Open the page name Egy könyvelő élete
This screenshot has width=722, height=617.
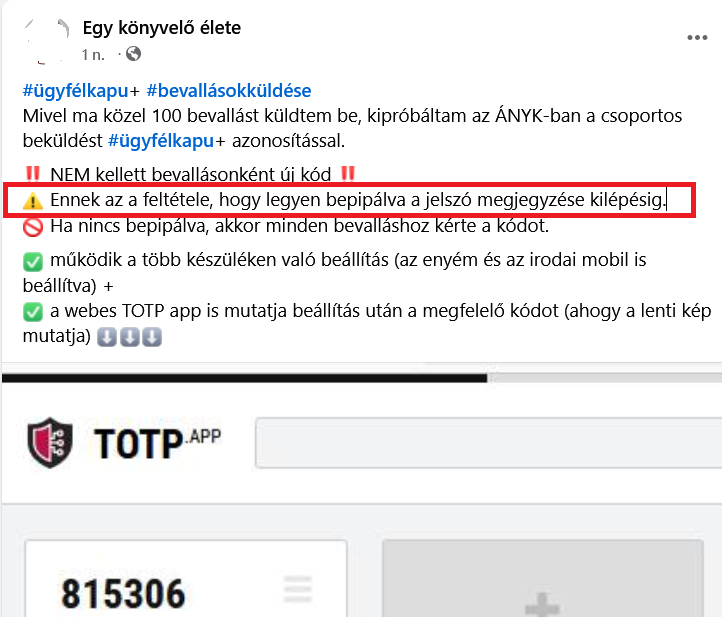tap(162, 28)
